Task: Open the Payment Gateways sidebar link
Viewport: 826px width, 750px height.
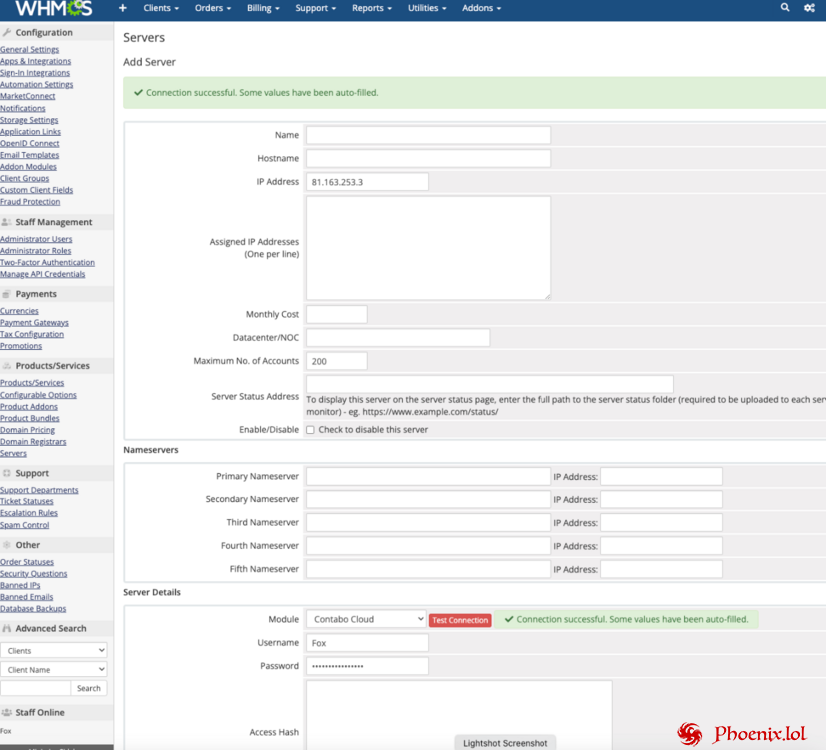Action: click(x=35, y=323)
